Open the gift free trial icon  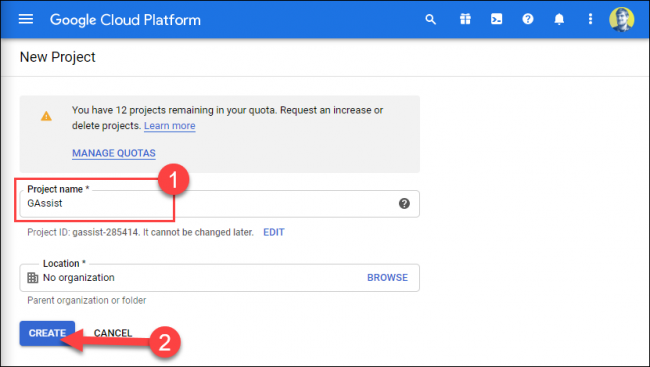465,19
